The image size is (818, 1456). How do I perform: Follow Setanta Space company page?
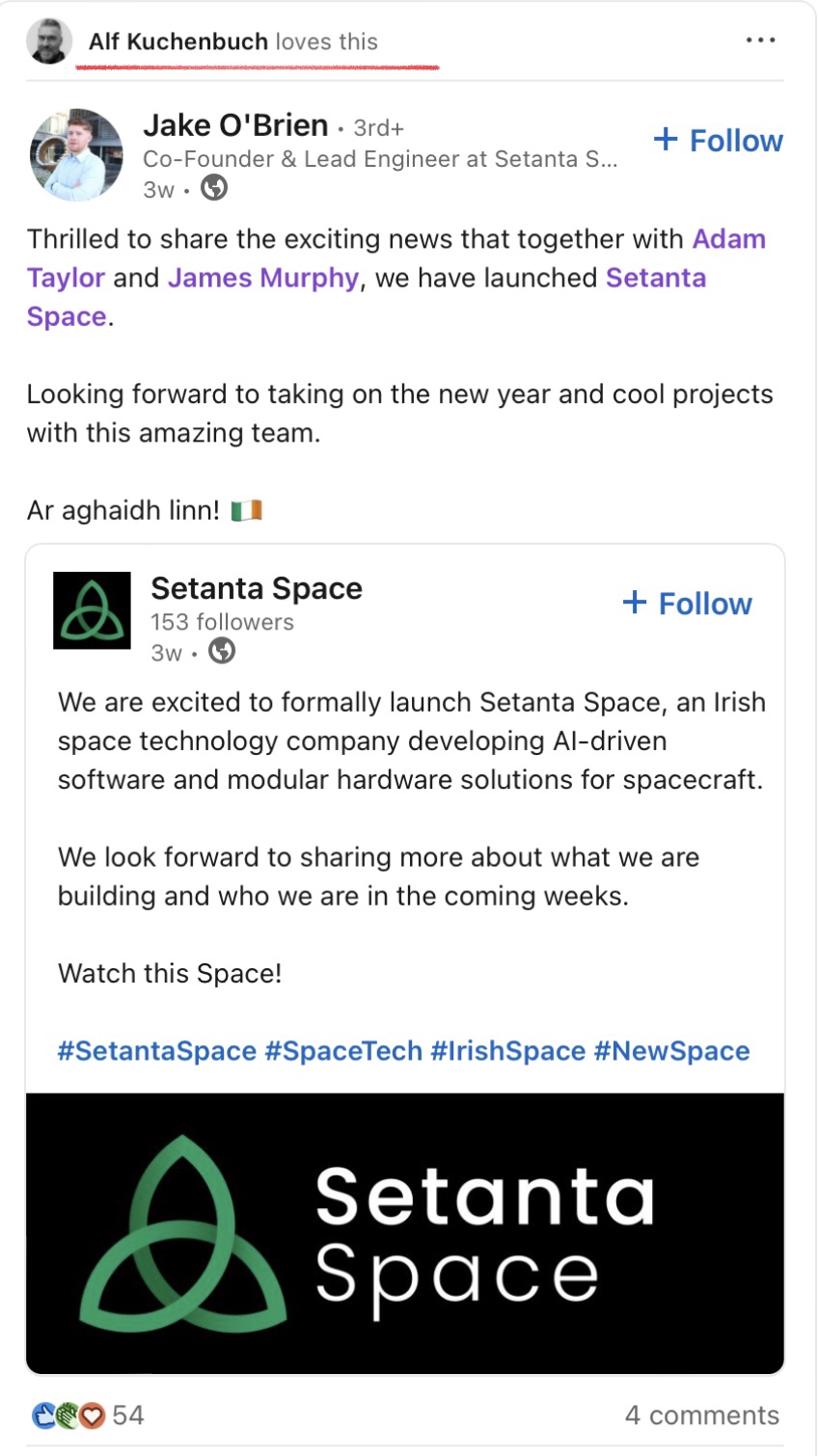click(x=688, y=604)
